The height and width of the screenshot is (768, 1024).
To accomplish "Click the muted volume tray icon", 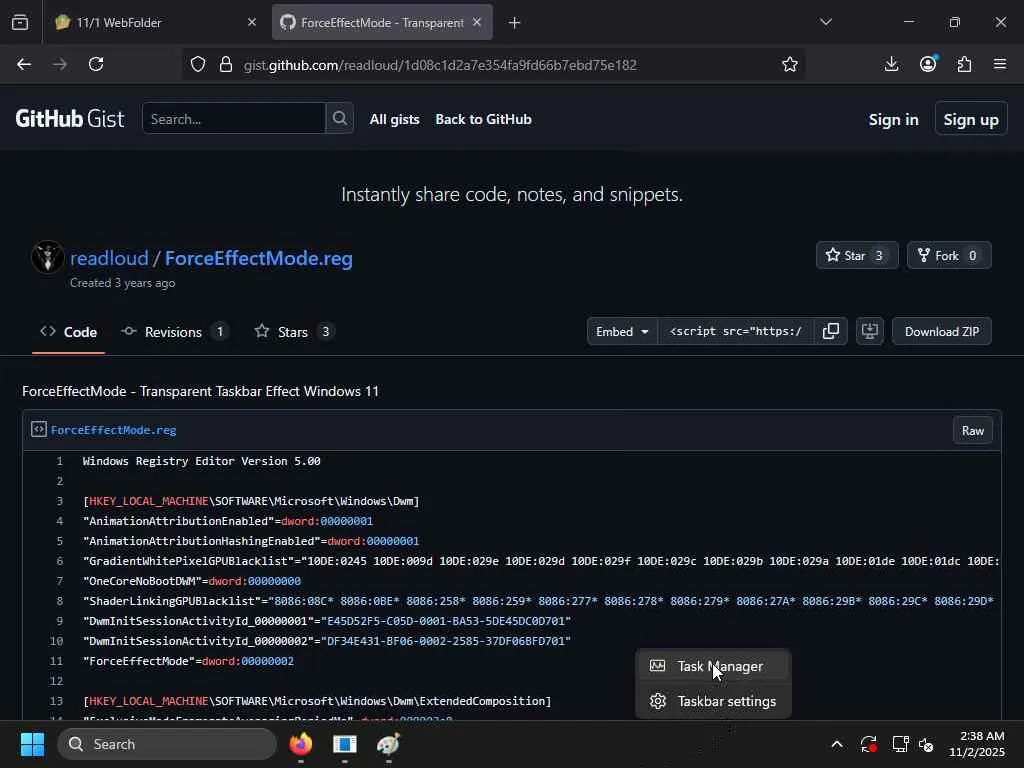I will click(926, 744).
